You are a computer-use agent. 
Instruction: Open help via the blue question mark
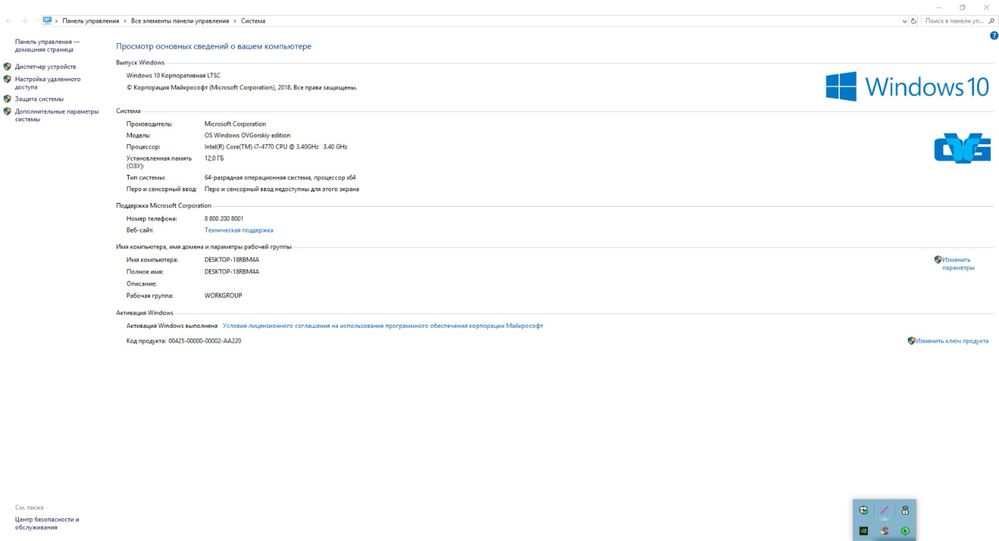click(x=993, y=36)
